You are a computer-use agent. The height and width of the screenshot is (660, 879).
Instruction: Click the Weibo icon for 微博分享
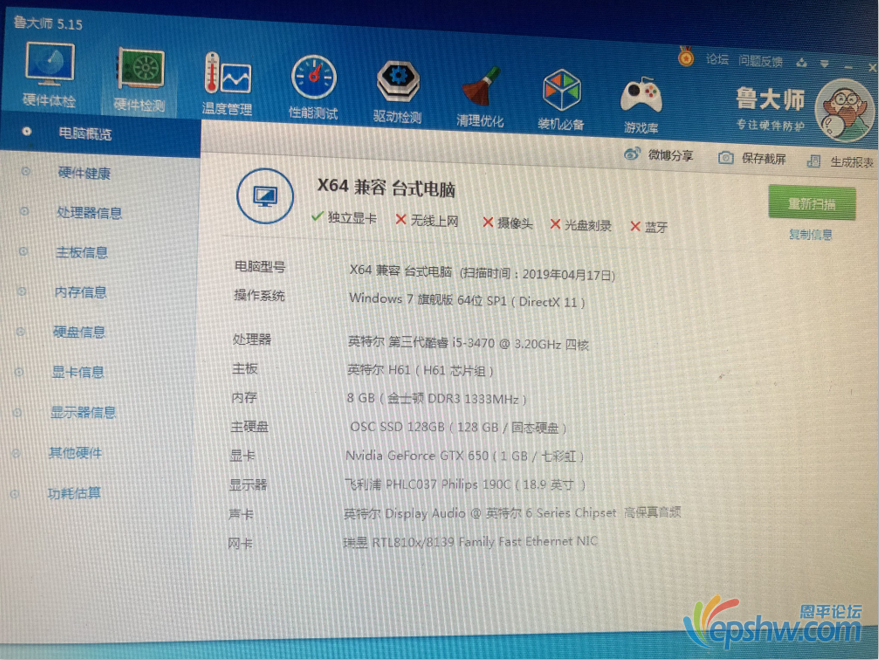click(x=632, y=154)
